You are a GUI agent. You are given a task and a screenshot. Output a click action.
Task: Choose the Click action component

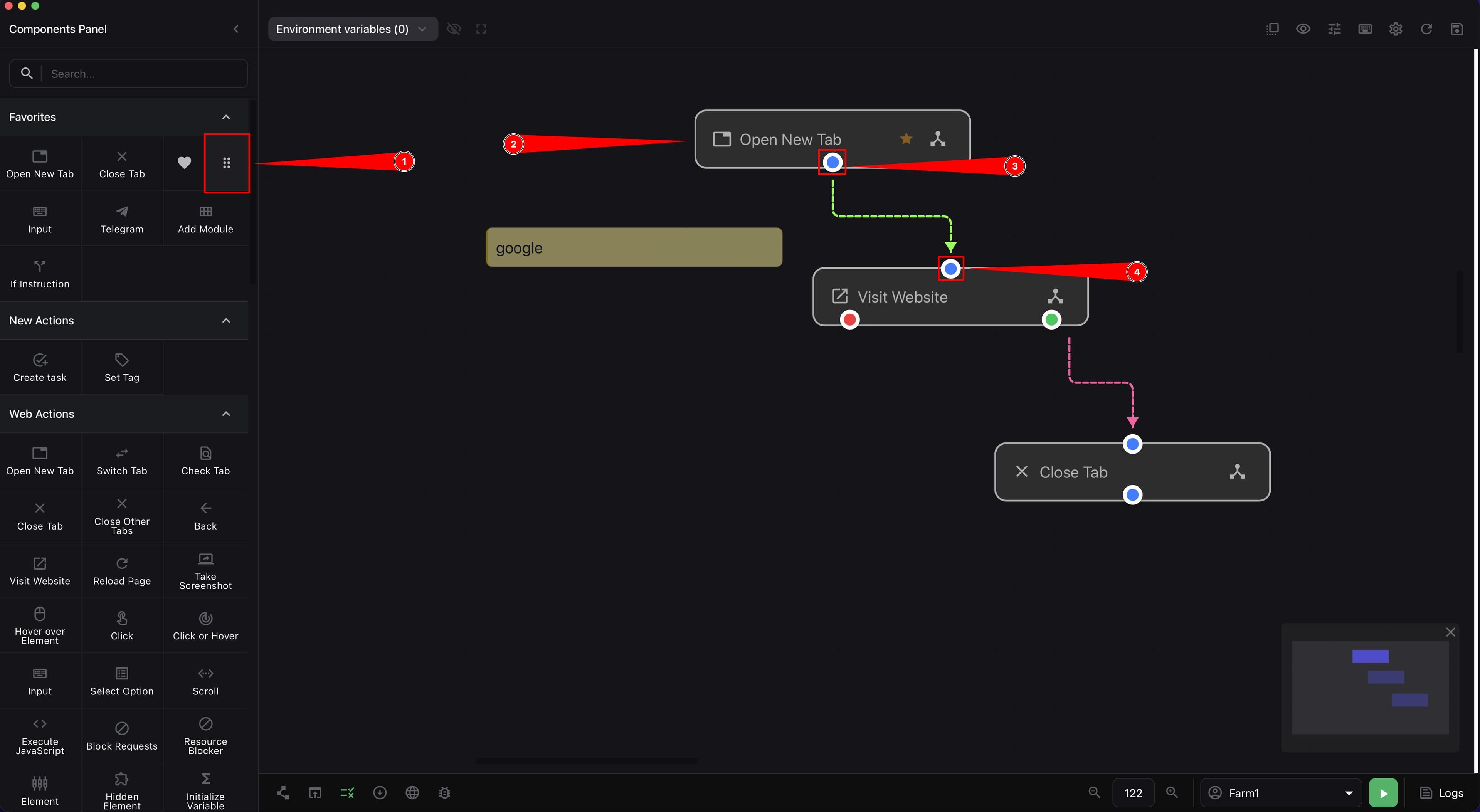pyautogui.click(x=122, y=626)
